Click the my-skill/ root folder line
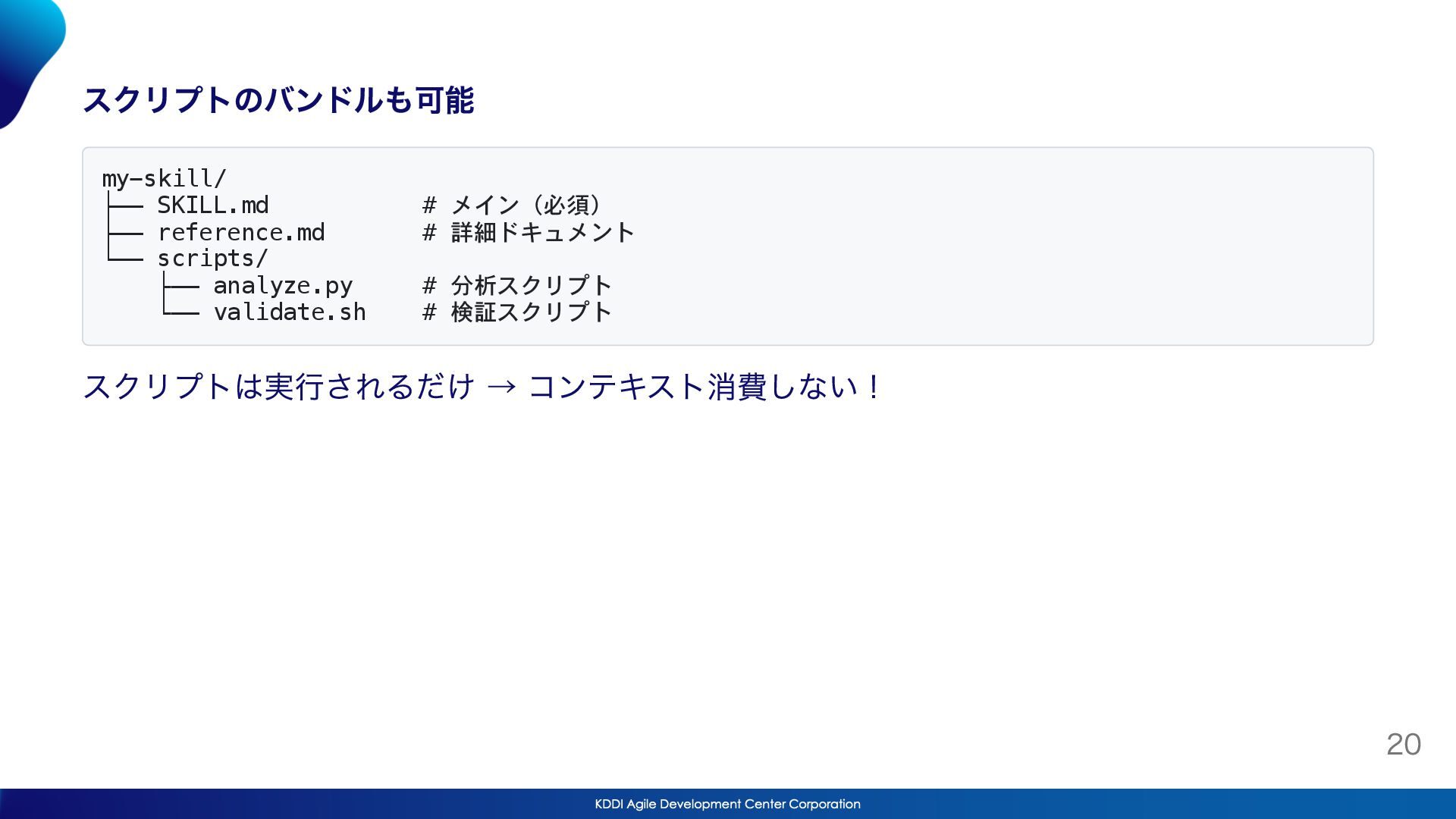The width and height of the screenshot is (1456, 819). [x=164, y=178]
